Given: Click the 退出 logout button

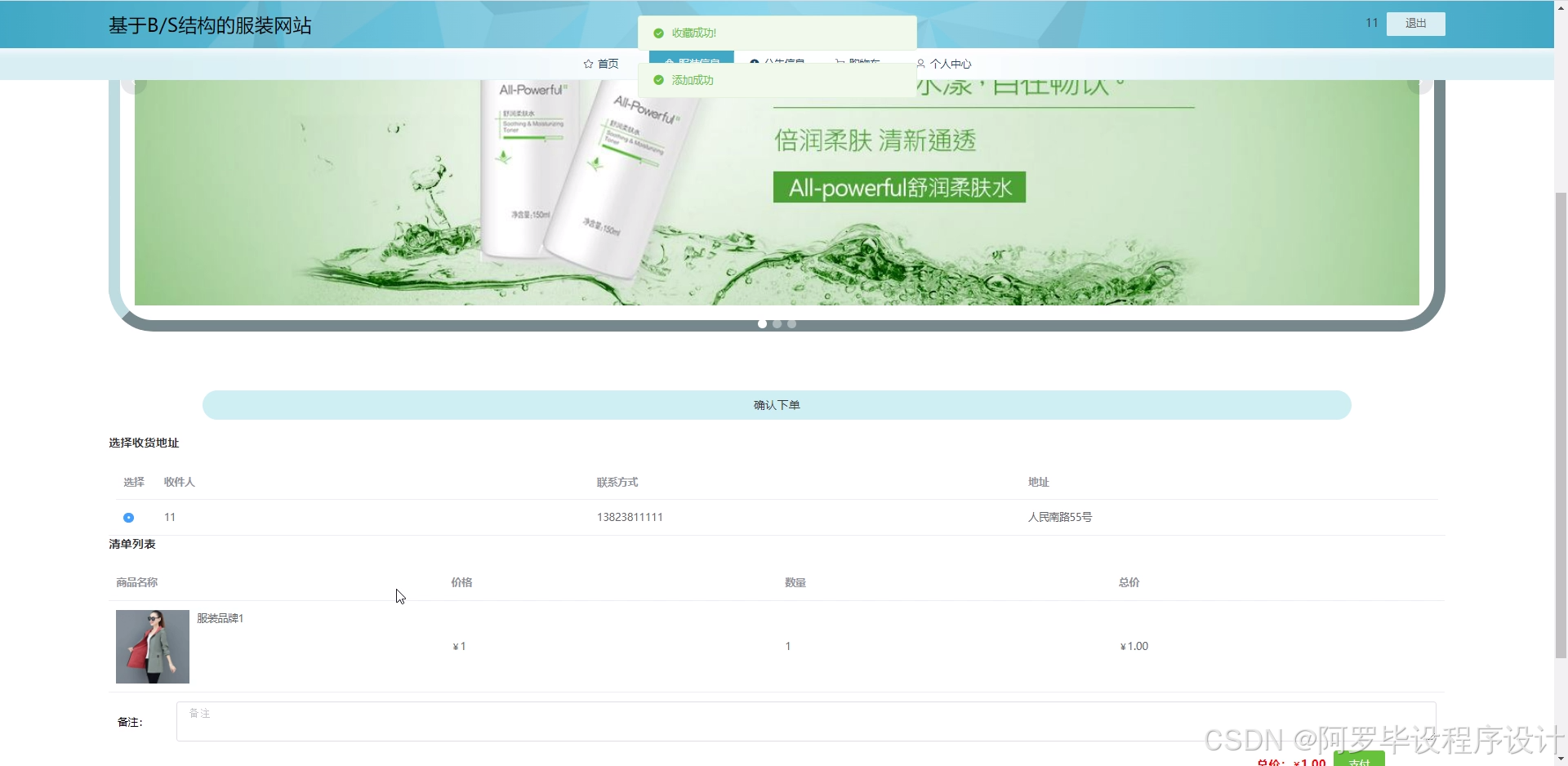Looking at the screenshot, I should click(x=1415, y=24).
